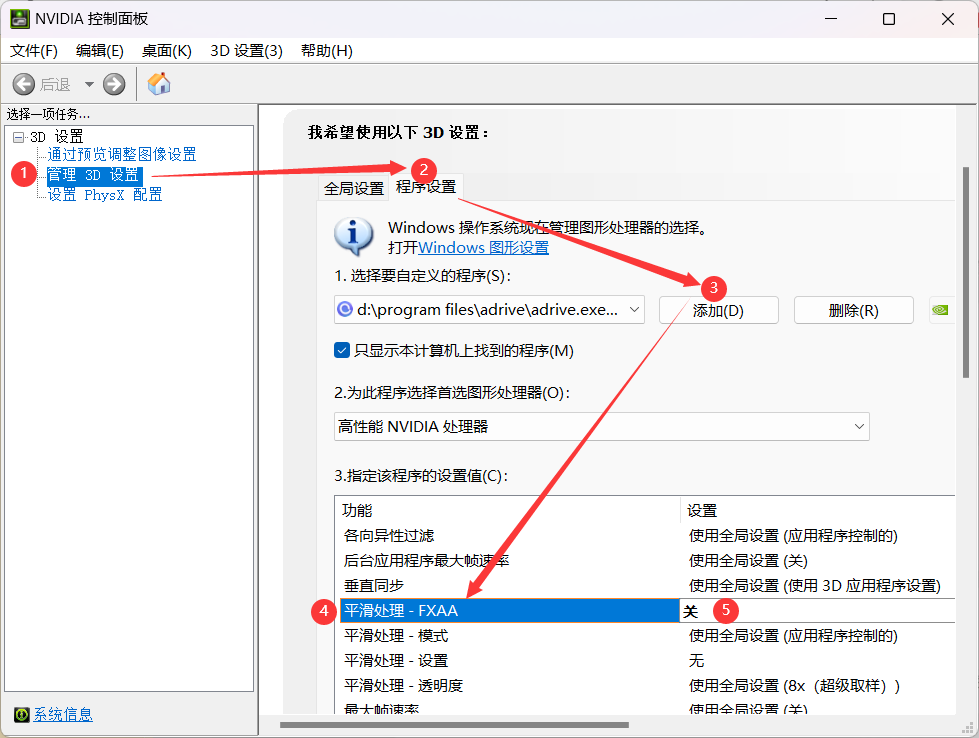
Task: Open the Windows 图形设置 link
Action: tap(483, 248)
